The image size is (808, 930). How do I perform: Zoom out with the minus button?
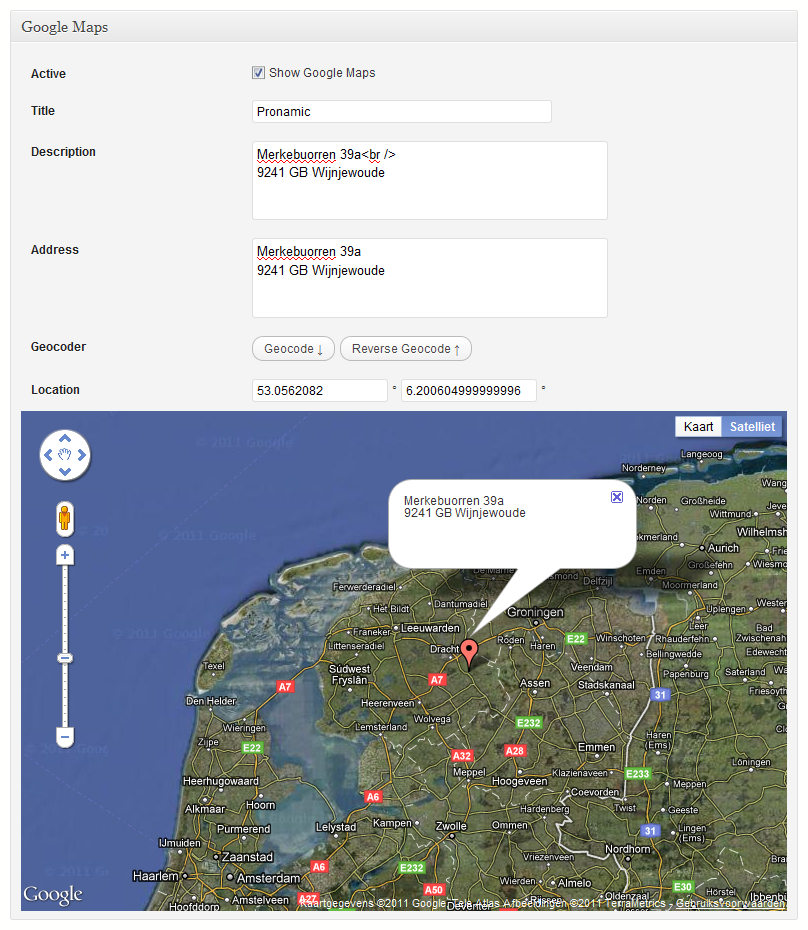(65, 737)
